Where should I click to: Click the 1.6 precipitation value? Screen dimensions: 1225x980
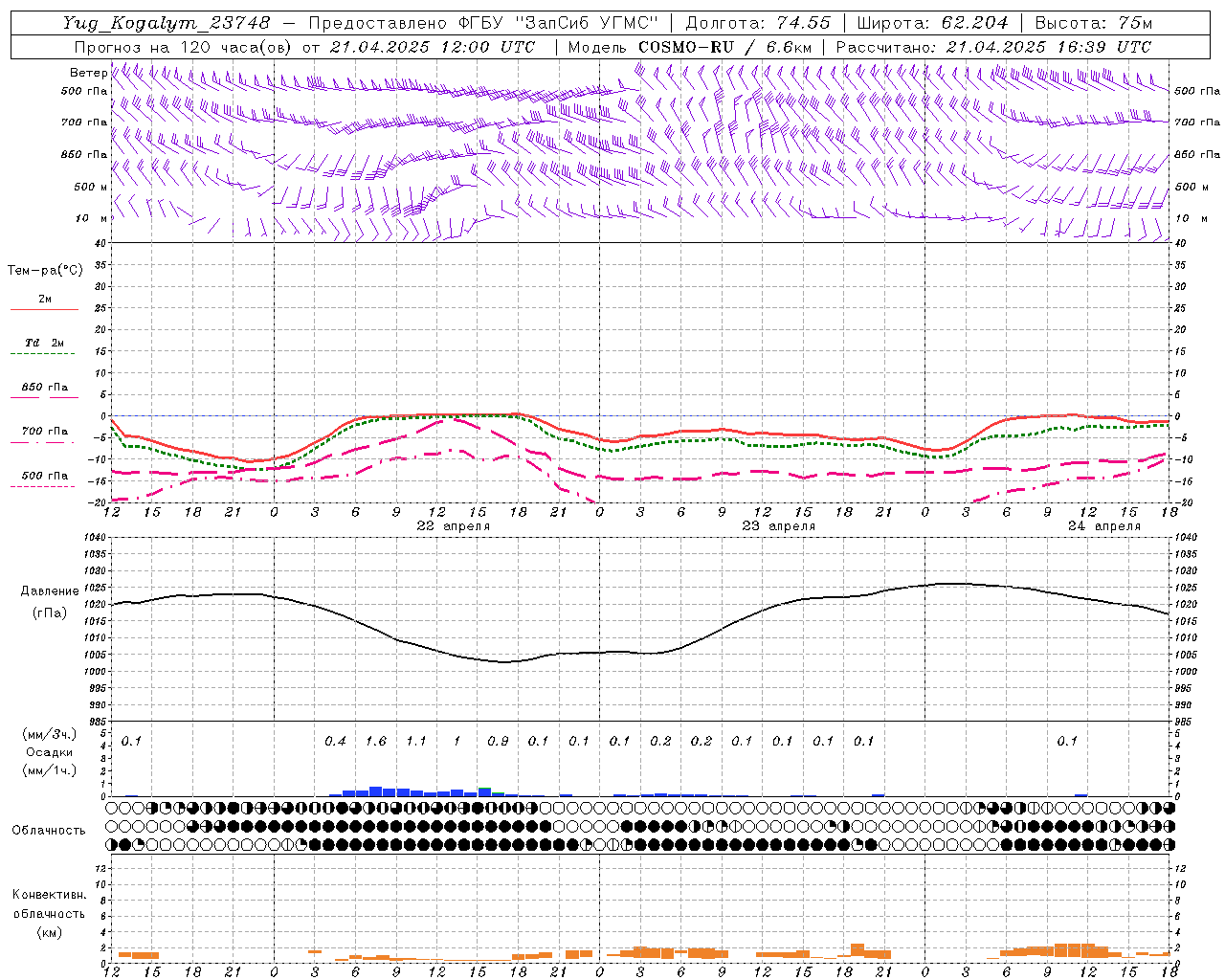pos(376,741)
